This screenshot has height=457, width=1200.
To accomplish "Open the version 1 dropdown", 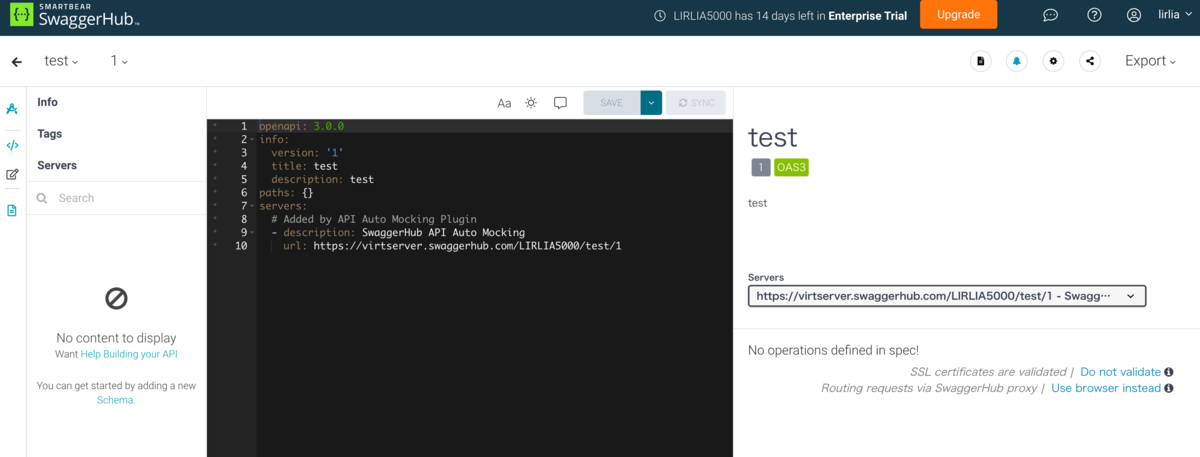I will pyautogui.click(x=119, y=61).
